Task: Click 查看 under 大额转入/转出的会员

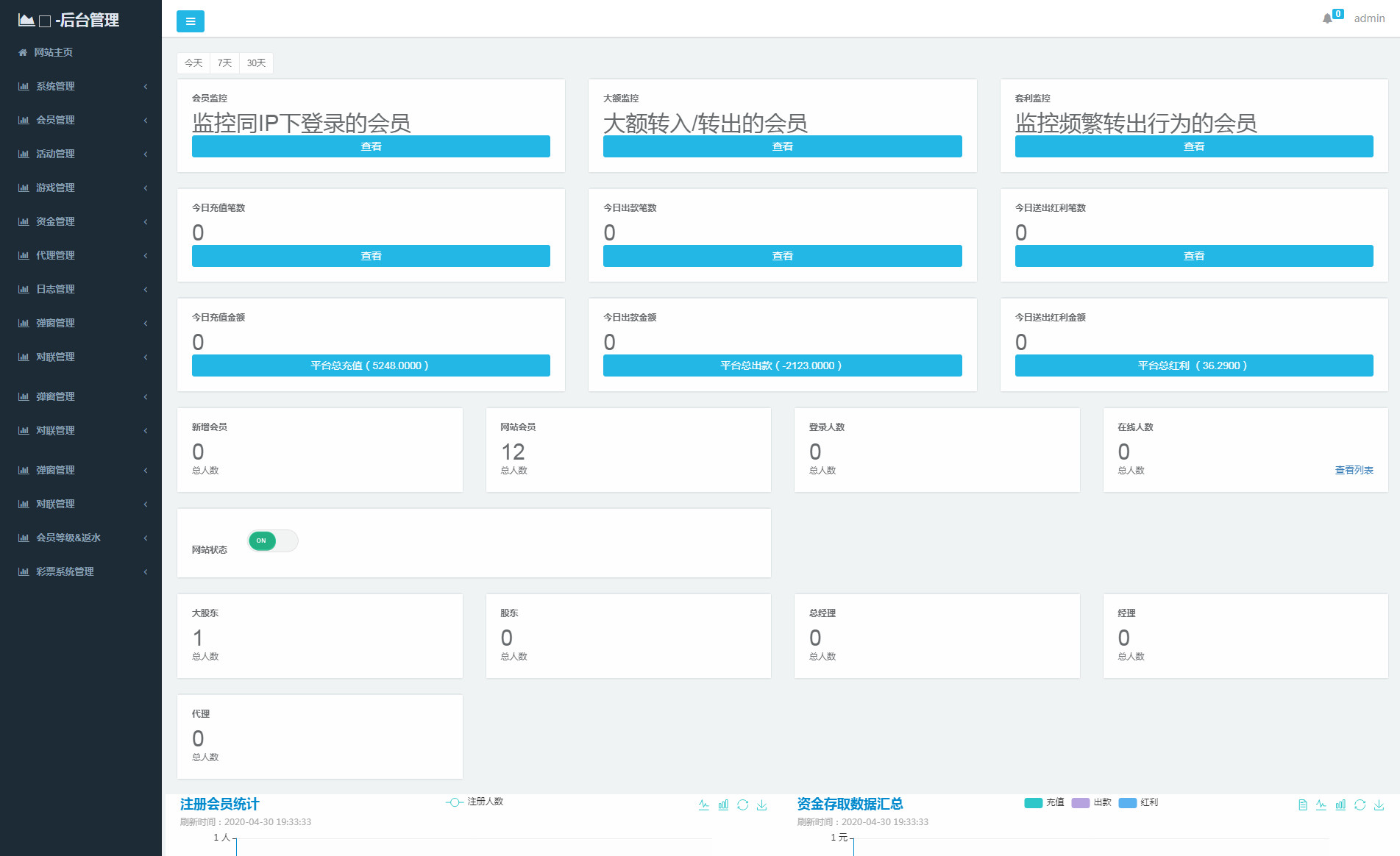Action: (782, 146)
